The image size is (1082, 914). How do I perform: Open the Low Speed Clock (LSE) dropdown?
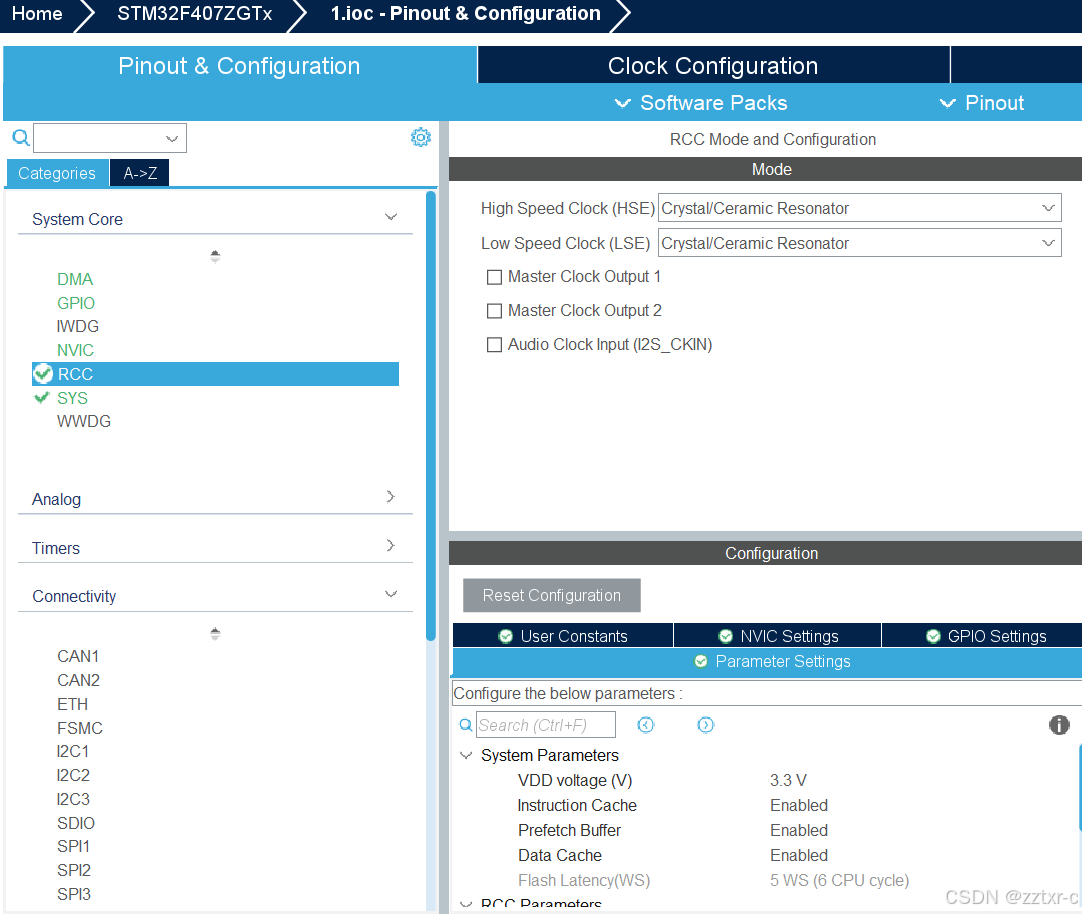tap(859, 243)
